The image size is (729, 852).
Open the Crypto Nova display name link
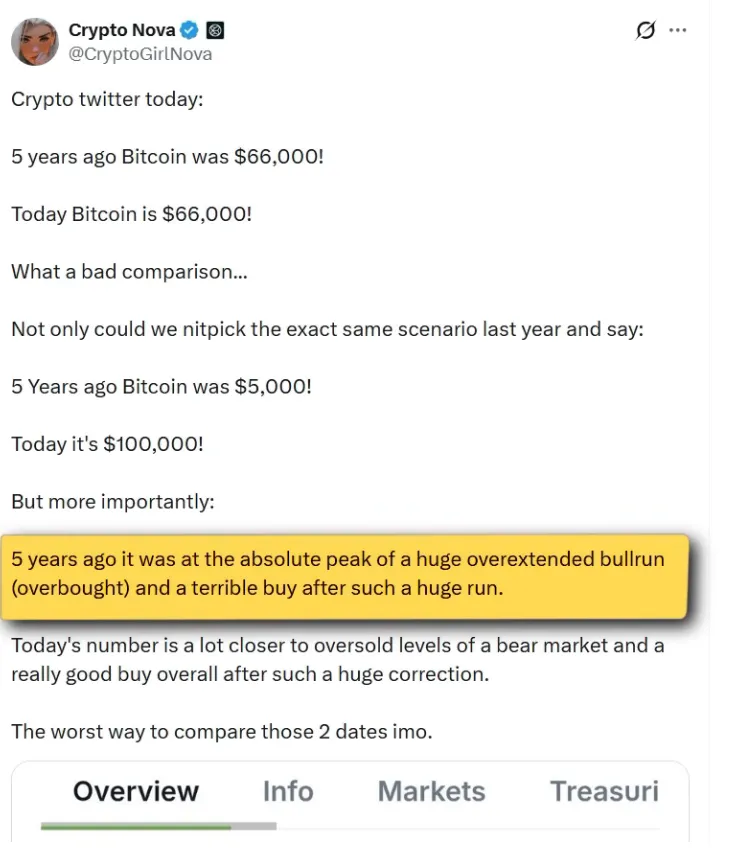(x=121, y=31)
